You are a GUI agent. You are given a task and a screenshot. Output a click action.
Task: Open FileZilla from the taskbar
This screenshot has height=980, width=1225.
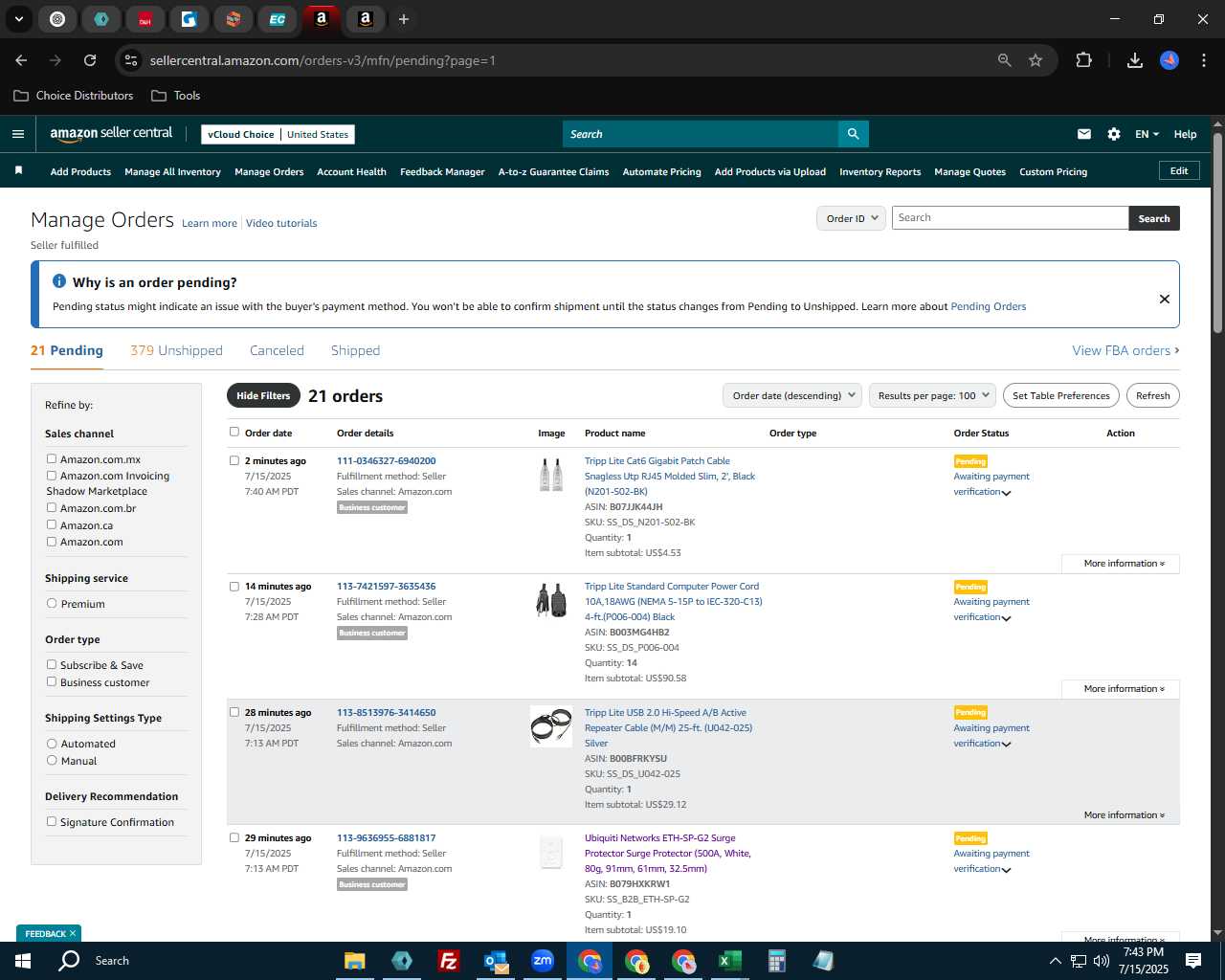449,961
